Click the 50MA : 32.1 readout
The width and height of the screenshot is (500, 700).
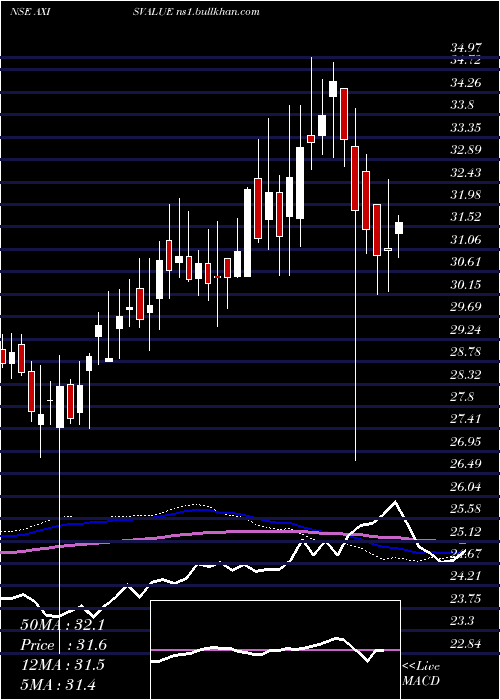[x=63, y=625]
